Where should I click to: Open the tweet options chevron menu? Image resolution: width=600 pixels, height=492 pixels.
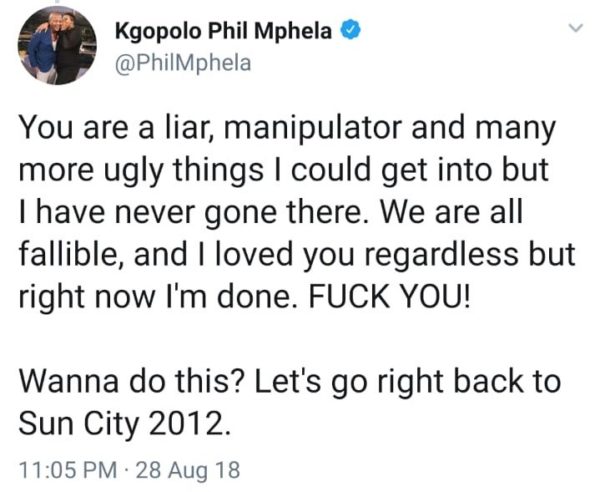point(575,28)
